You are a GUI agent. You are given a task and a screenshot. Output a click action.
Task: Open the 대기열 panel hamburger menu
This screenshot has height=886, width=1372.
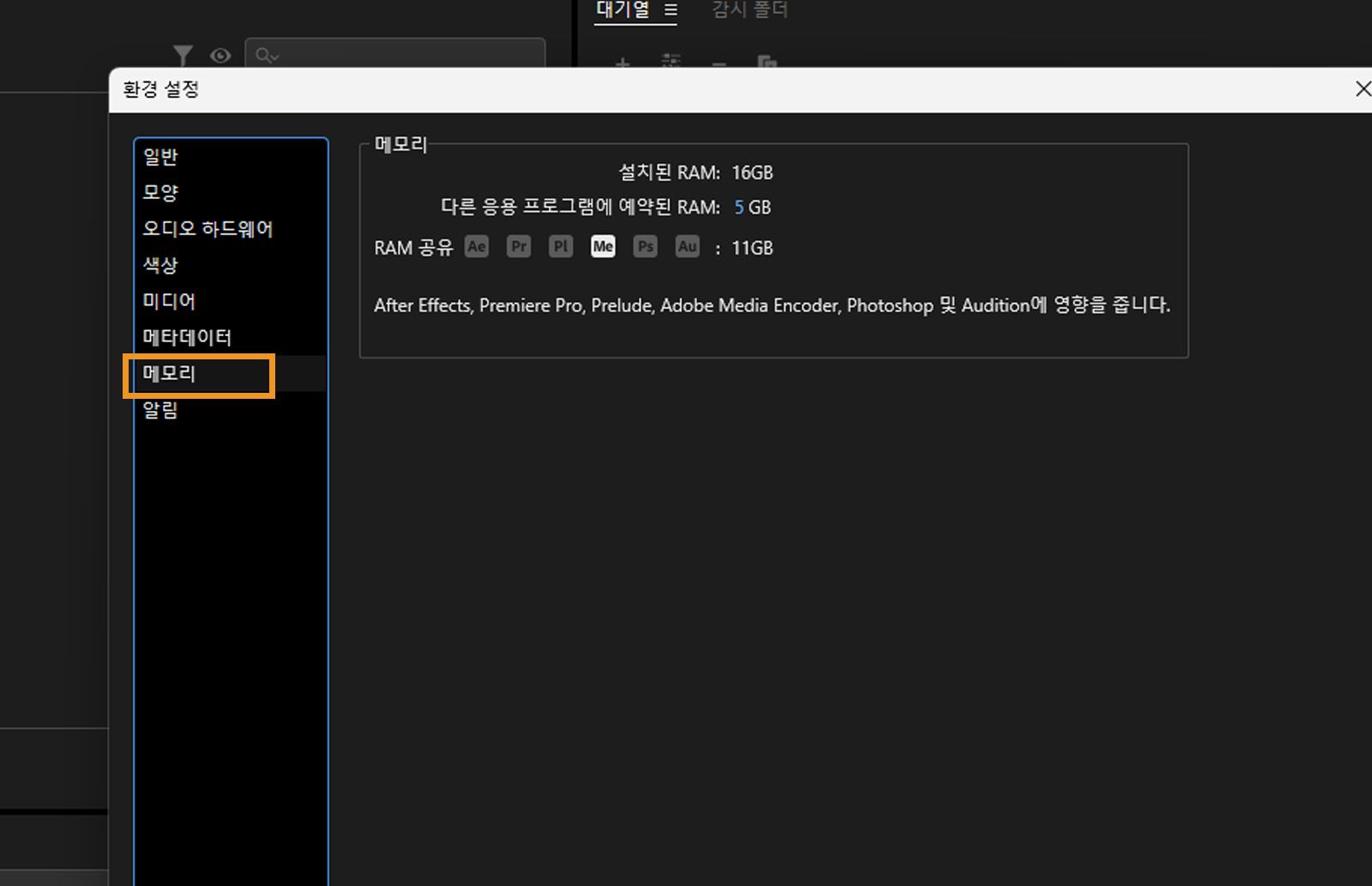671,10
